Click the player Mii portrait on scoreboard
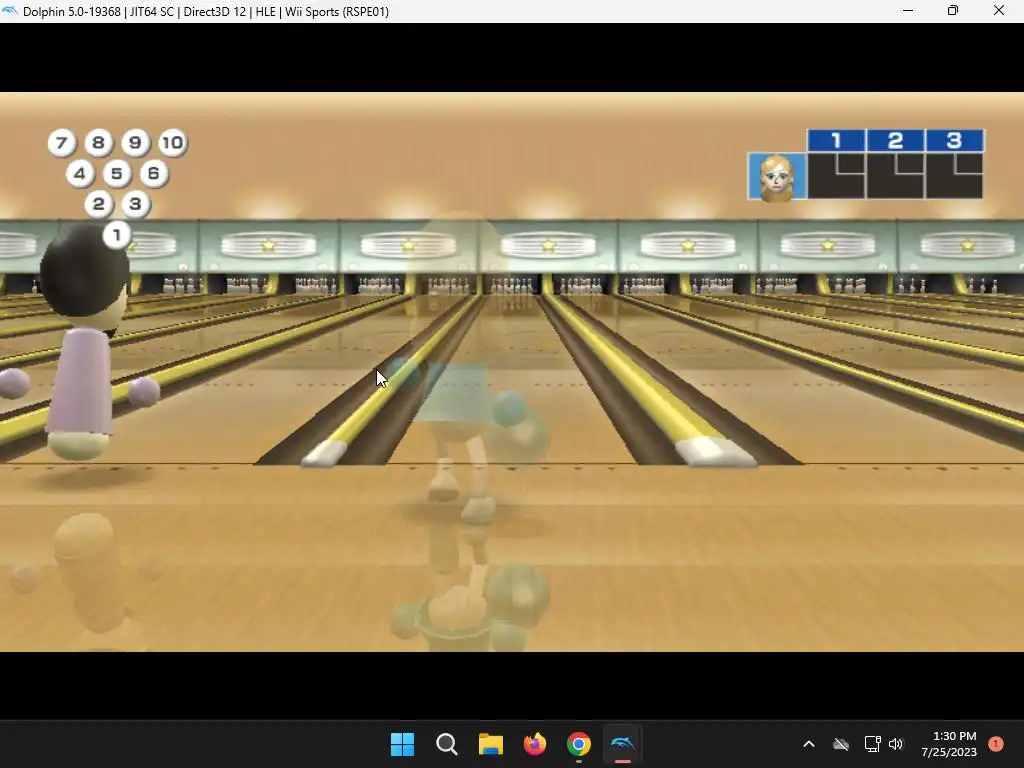 [777, 176]
